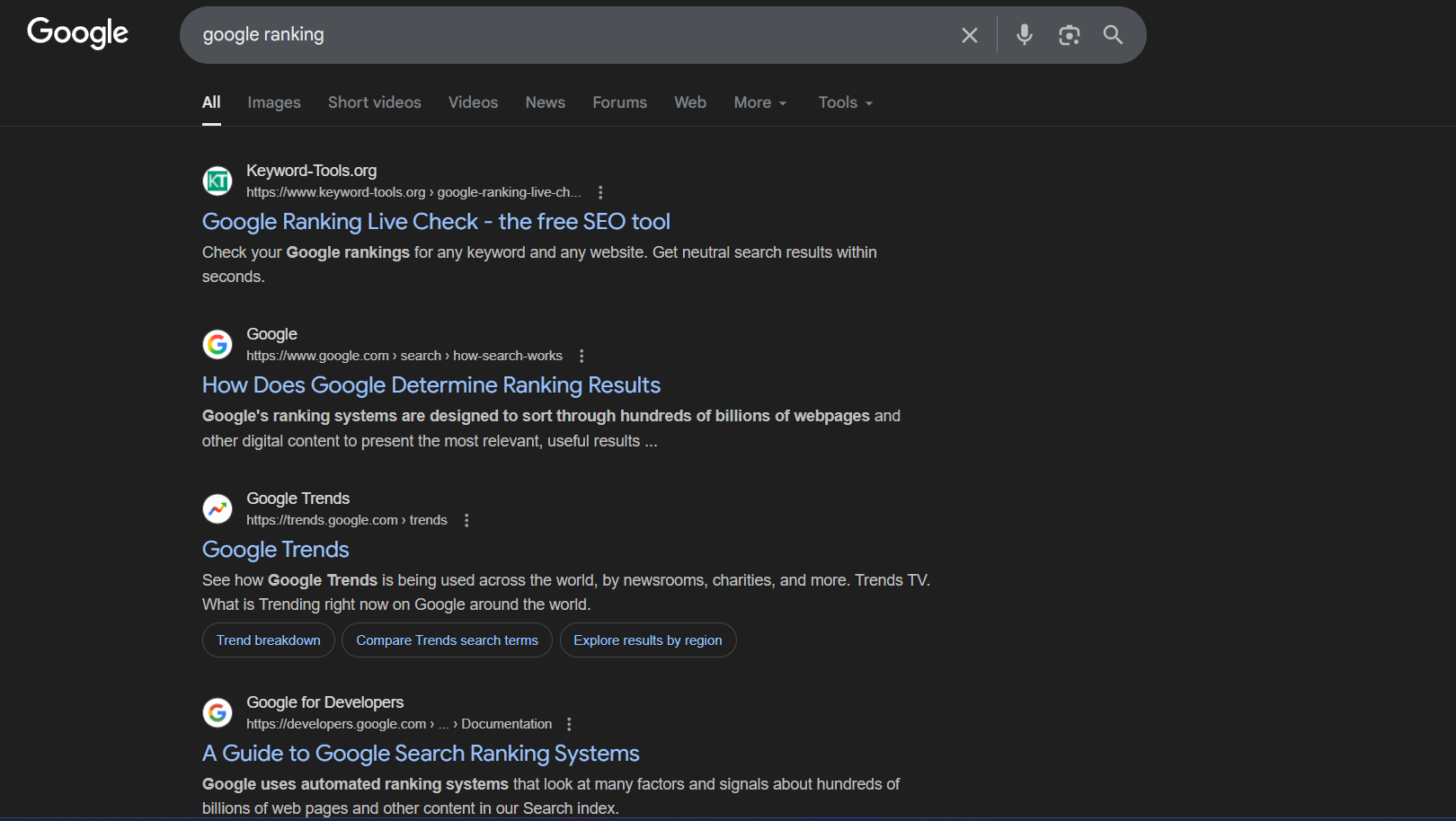Start voice search with microphone icon
1456x821 pixels.
(x=1024, y=35)
